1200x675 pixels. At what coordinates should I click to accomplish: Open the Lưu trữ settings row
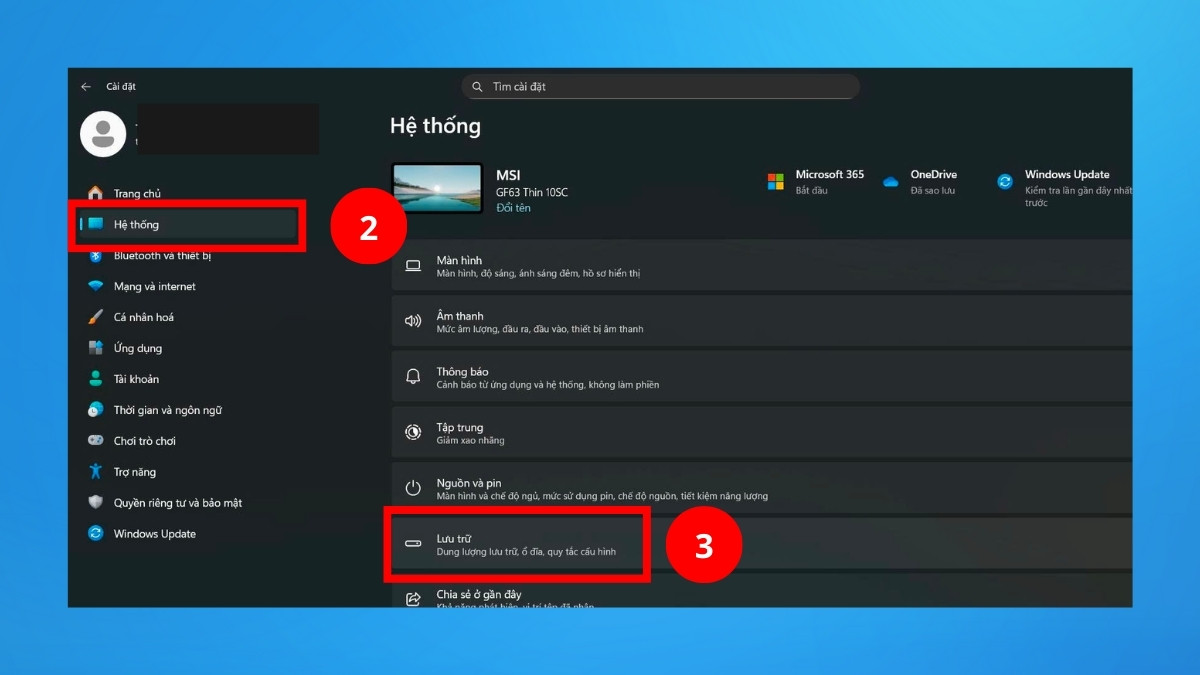[x=762, y=544]
